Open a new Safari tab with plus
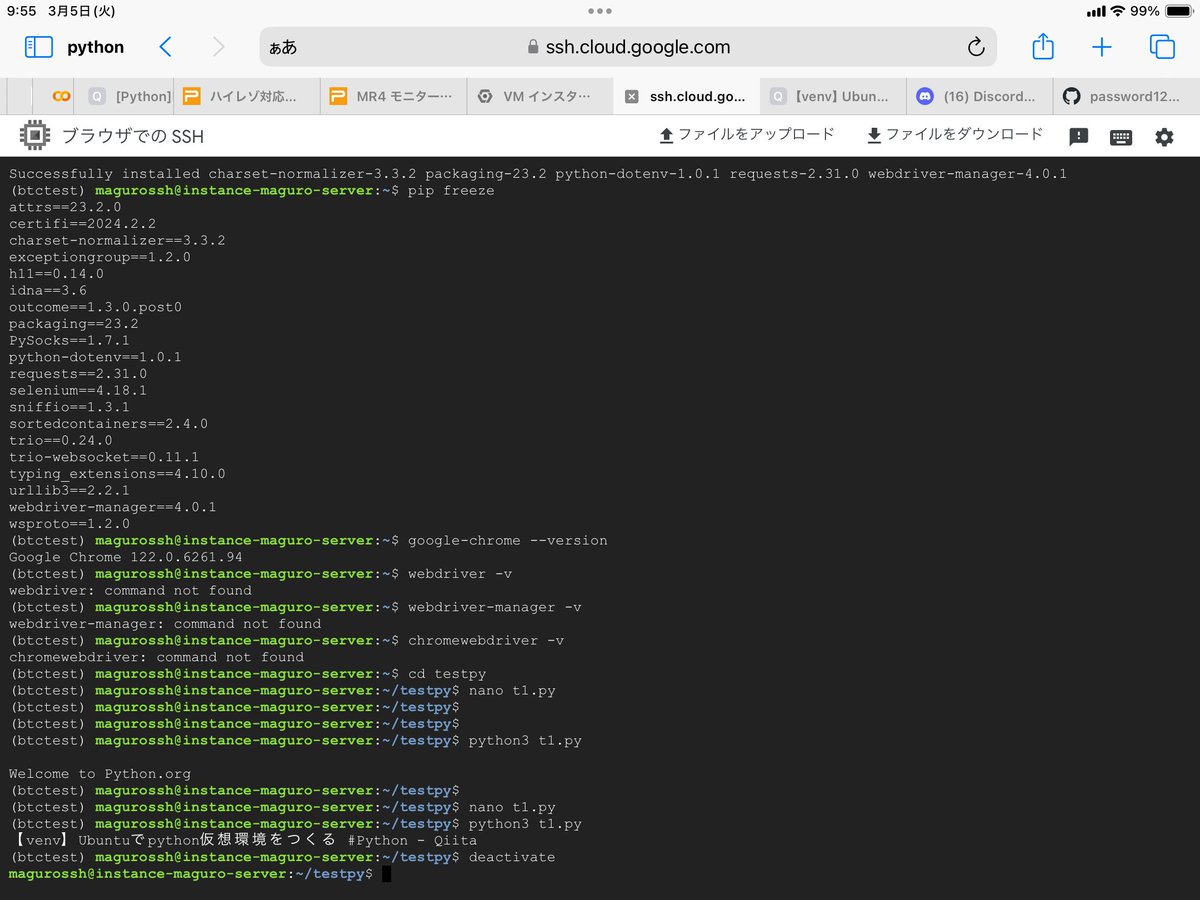This screenshot has width=1200, height=900. click(x=1102, y=47)
